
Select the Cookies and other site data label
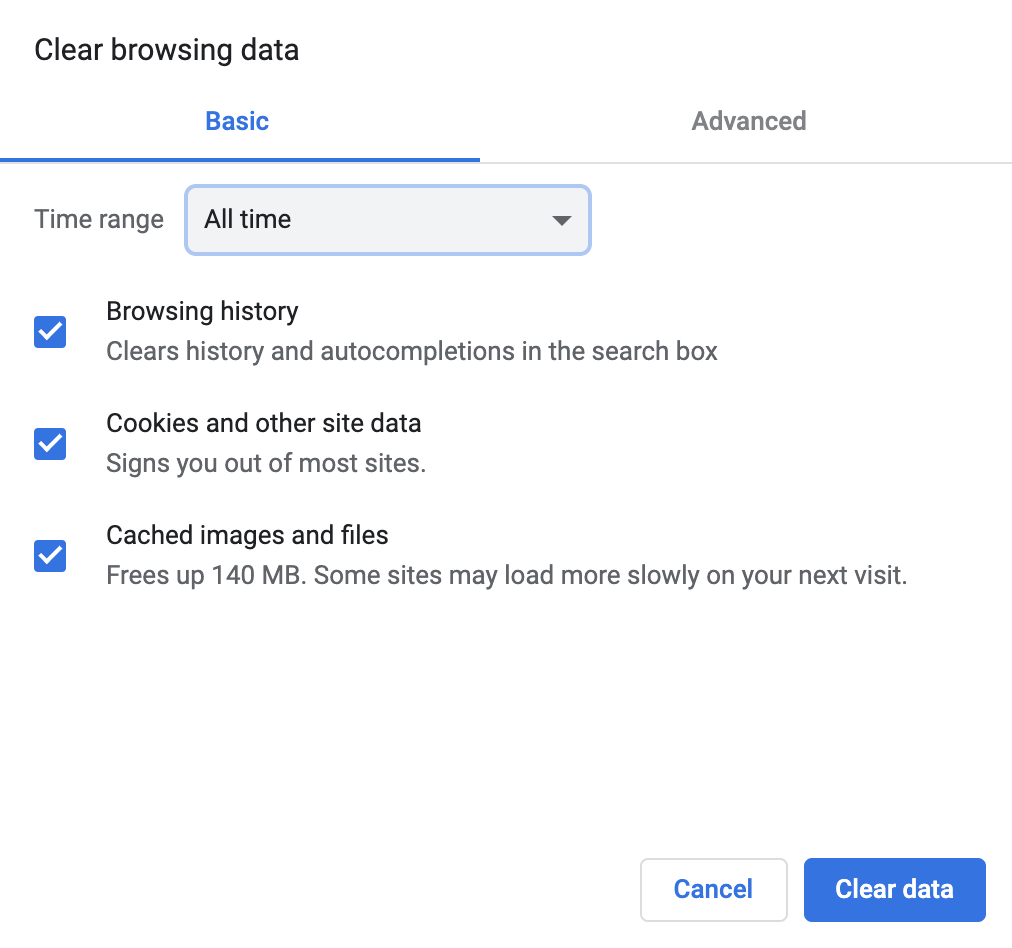[x=264, y=423]
